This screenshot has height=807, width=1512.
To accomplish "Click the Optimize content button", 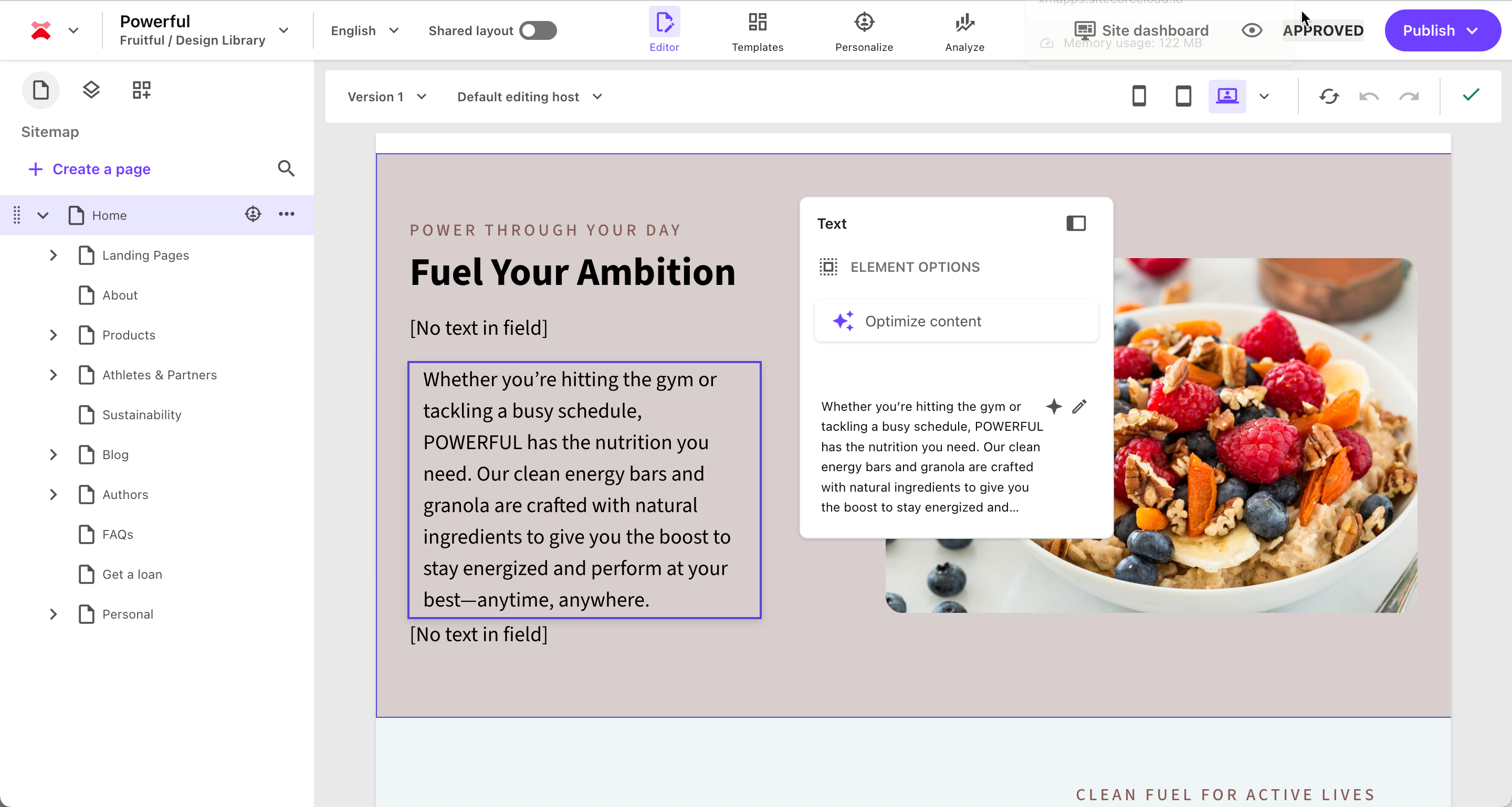I will 955,321.
